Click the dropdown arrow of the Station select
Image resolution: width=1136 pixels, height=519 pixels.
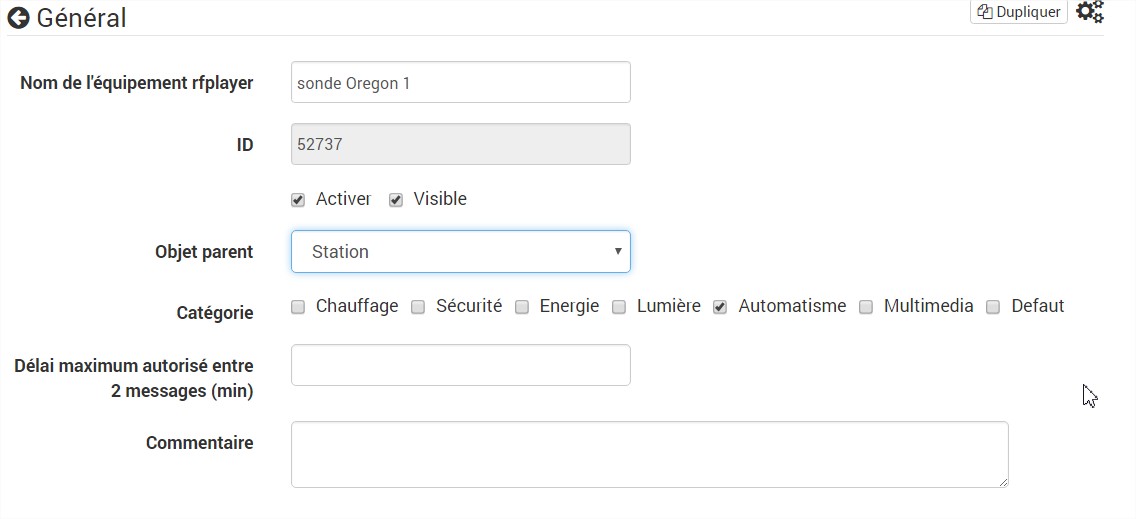pyautogui.click(x=618, y=252)
